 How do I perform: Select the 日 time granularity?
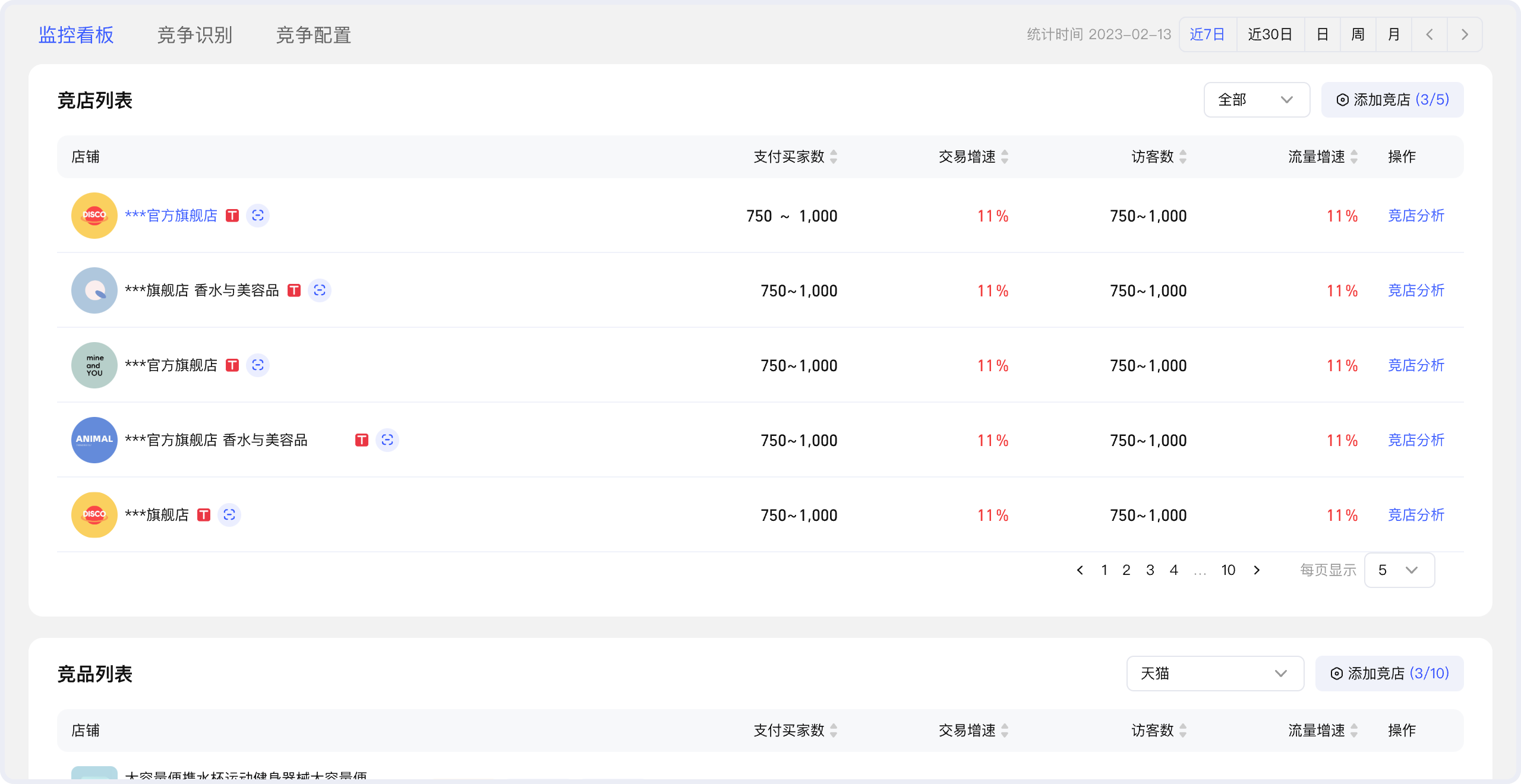(1323, 34)
